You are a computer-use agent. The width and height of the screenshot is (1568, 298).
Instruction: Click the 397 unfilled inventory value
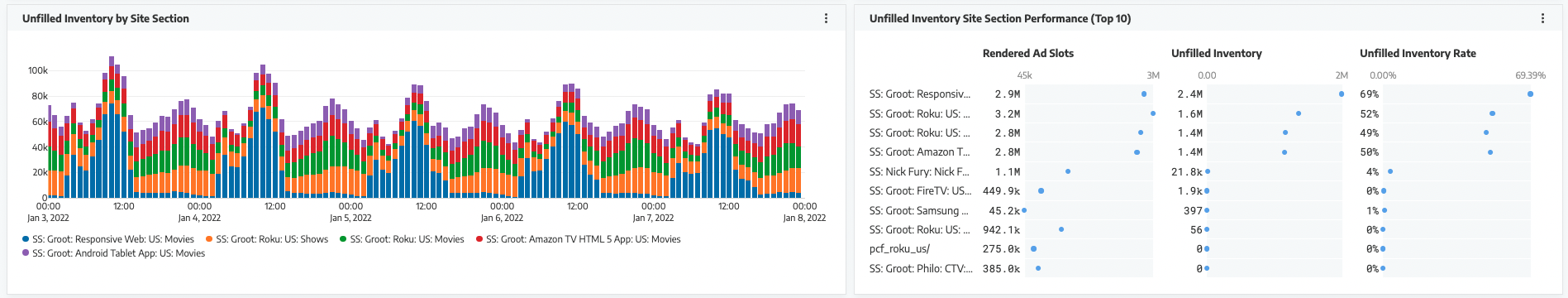pos(1193,211)
